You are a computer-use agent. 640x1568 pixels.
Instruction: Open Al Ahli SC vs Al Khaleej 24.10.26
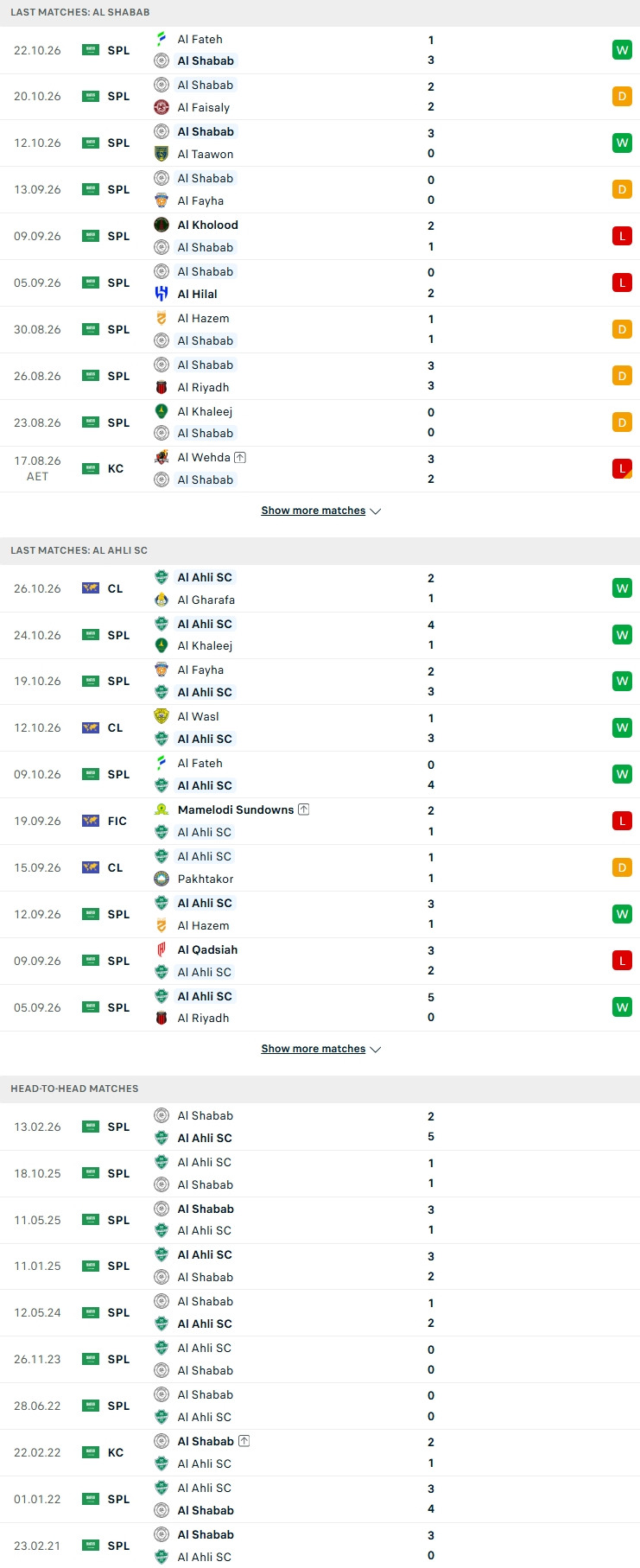(320, 635)
